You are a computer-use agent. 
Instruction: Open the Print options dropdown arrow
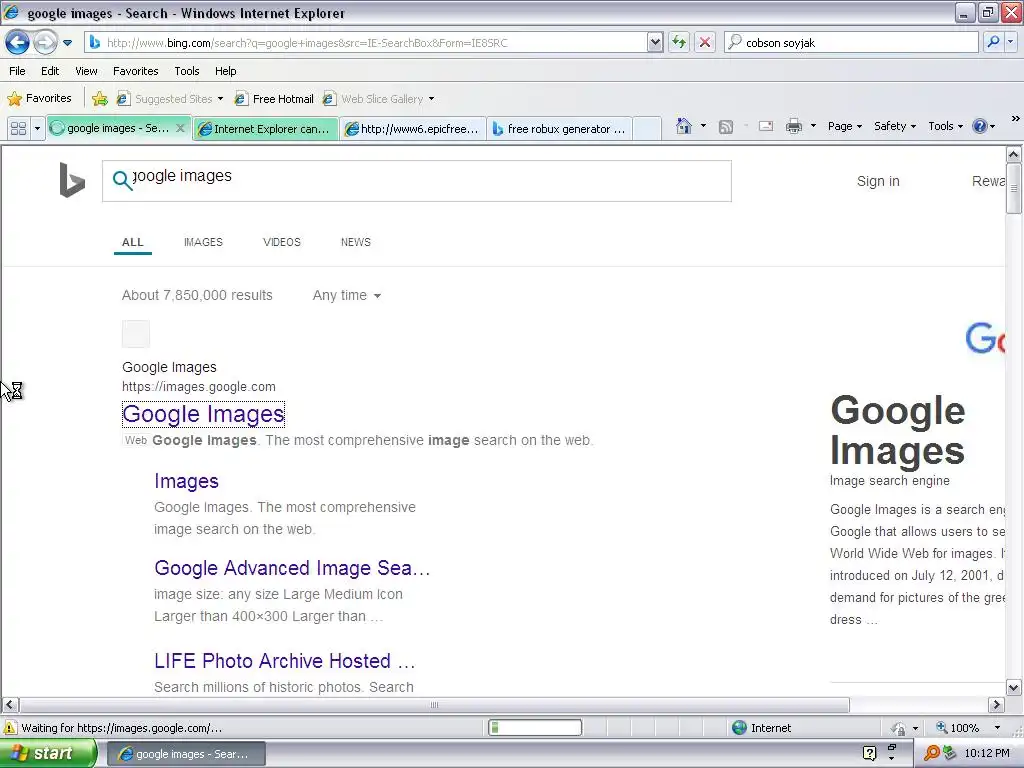point(813,126)
